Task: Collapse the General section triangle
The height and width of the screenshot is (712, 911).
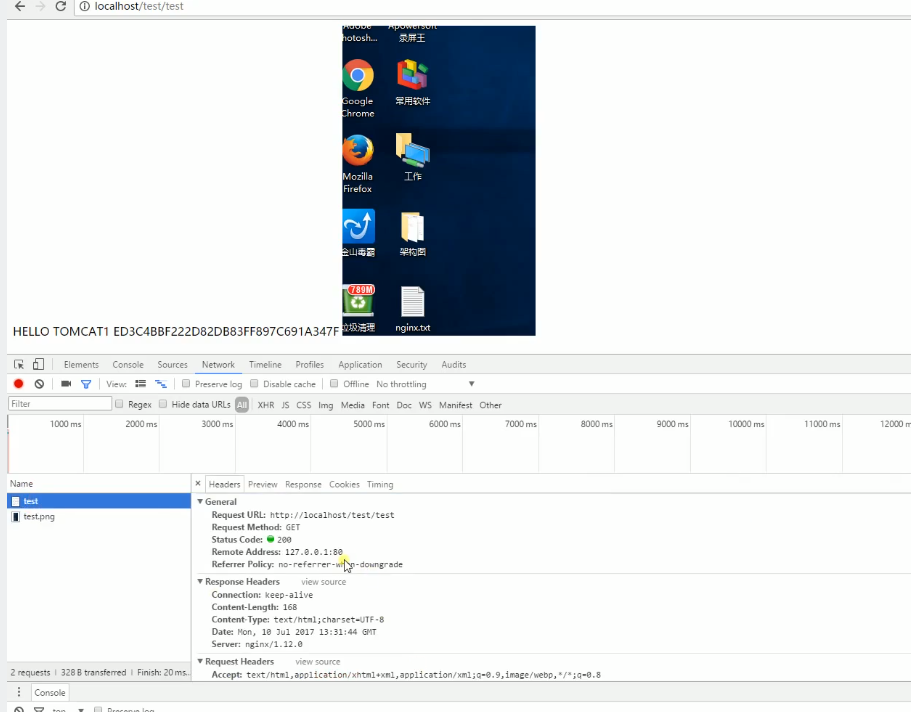Action: tap(200, 501)
